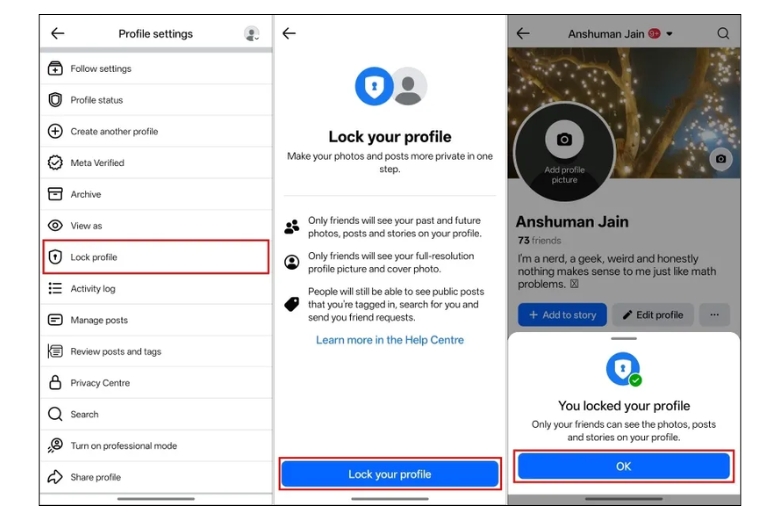Click the Profile settings title text
Image resolution: width=780 pixels, height=520 pixels.
[156, 34]
